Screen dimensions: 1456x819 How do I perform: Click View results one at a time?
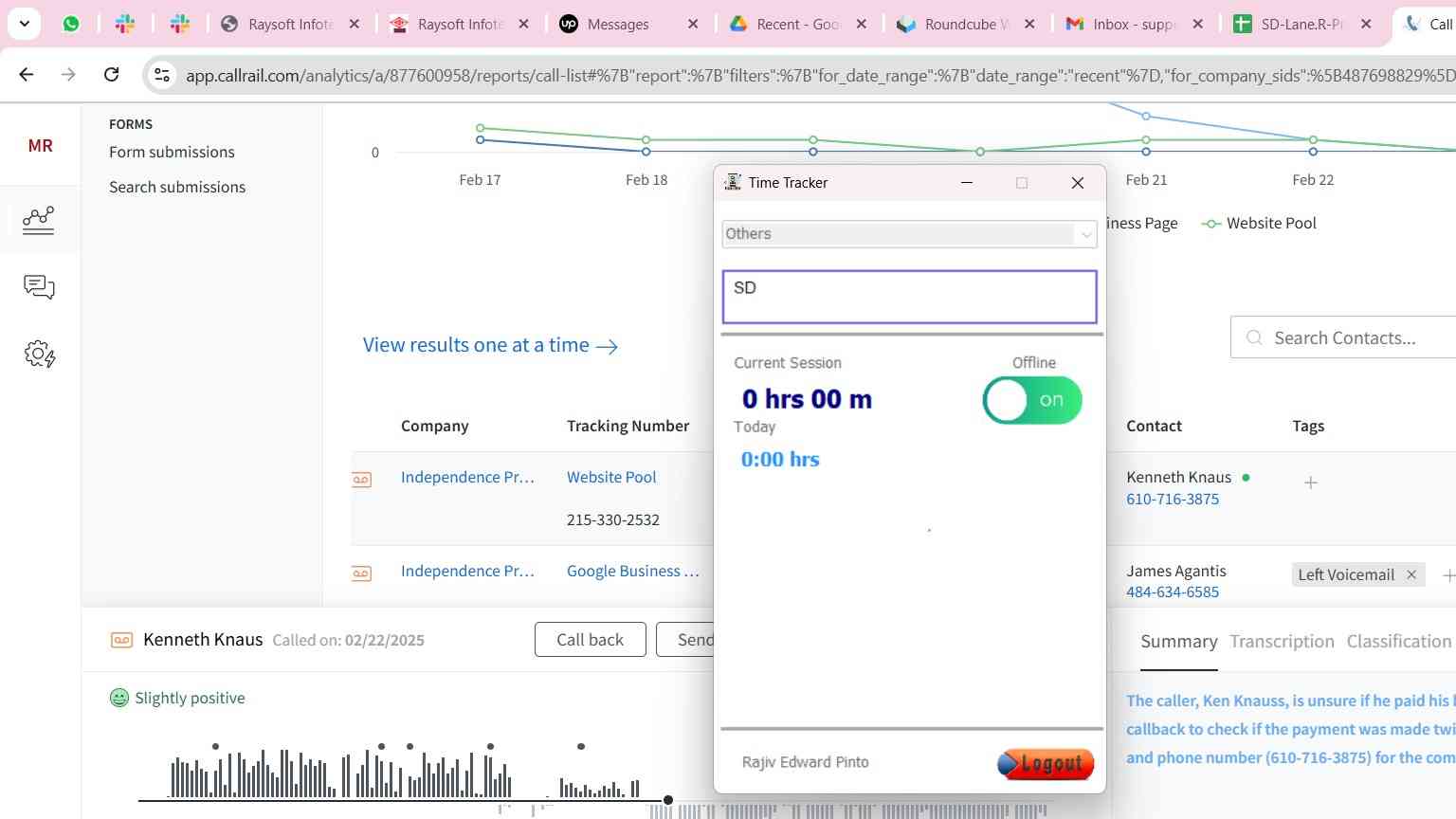pos(490,345)
